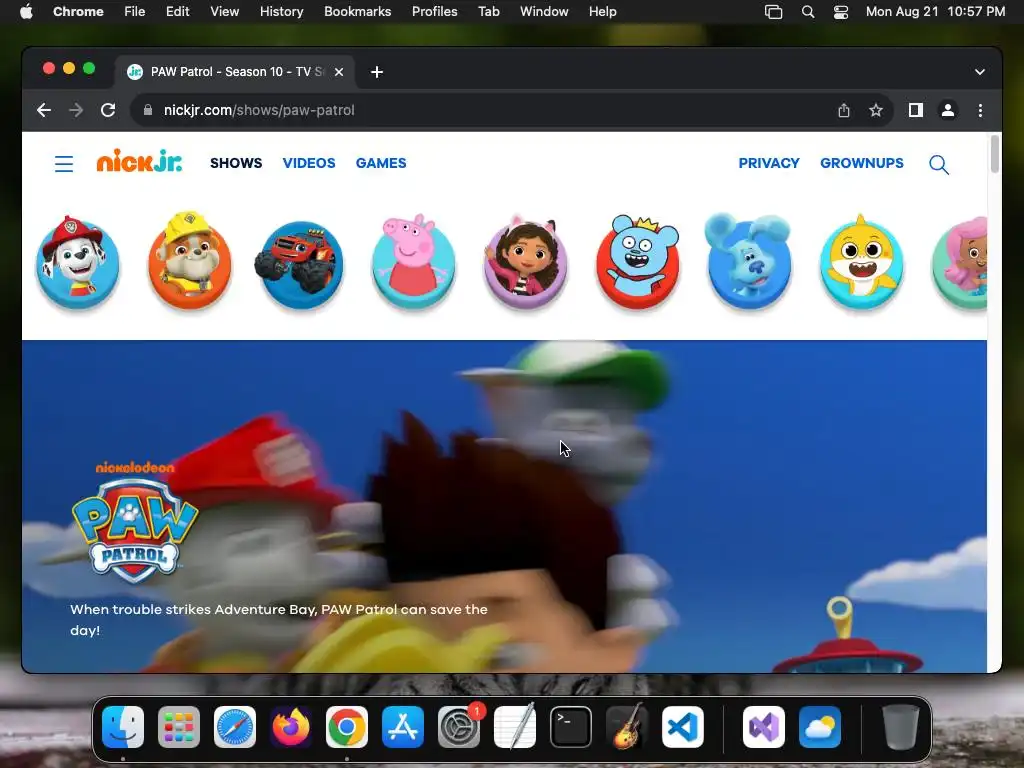Screen dimensions: 1024x768
Task: Open Spotlight search in menu bar
Action: pos(808,12)
